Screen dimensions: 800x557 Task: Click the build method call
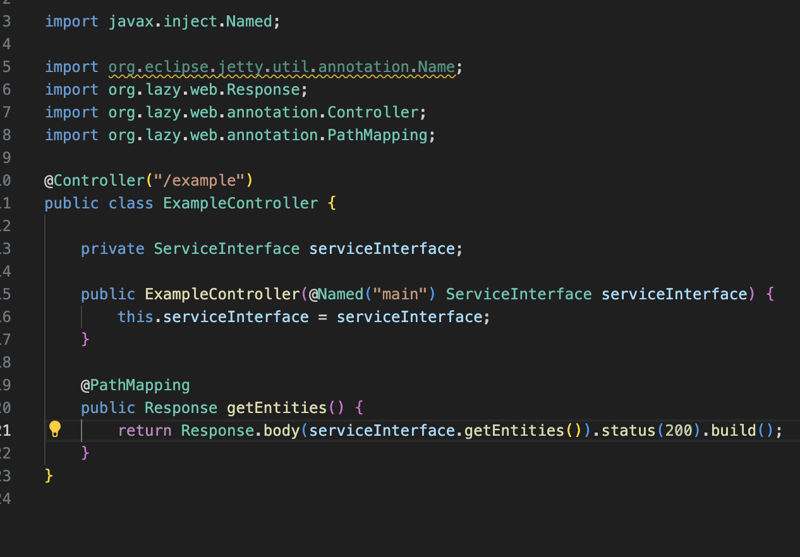click(734, 430)
